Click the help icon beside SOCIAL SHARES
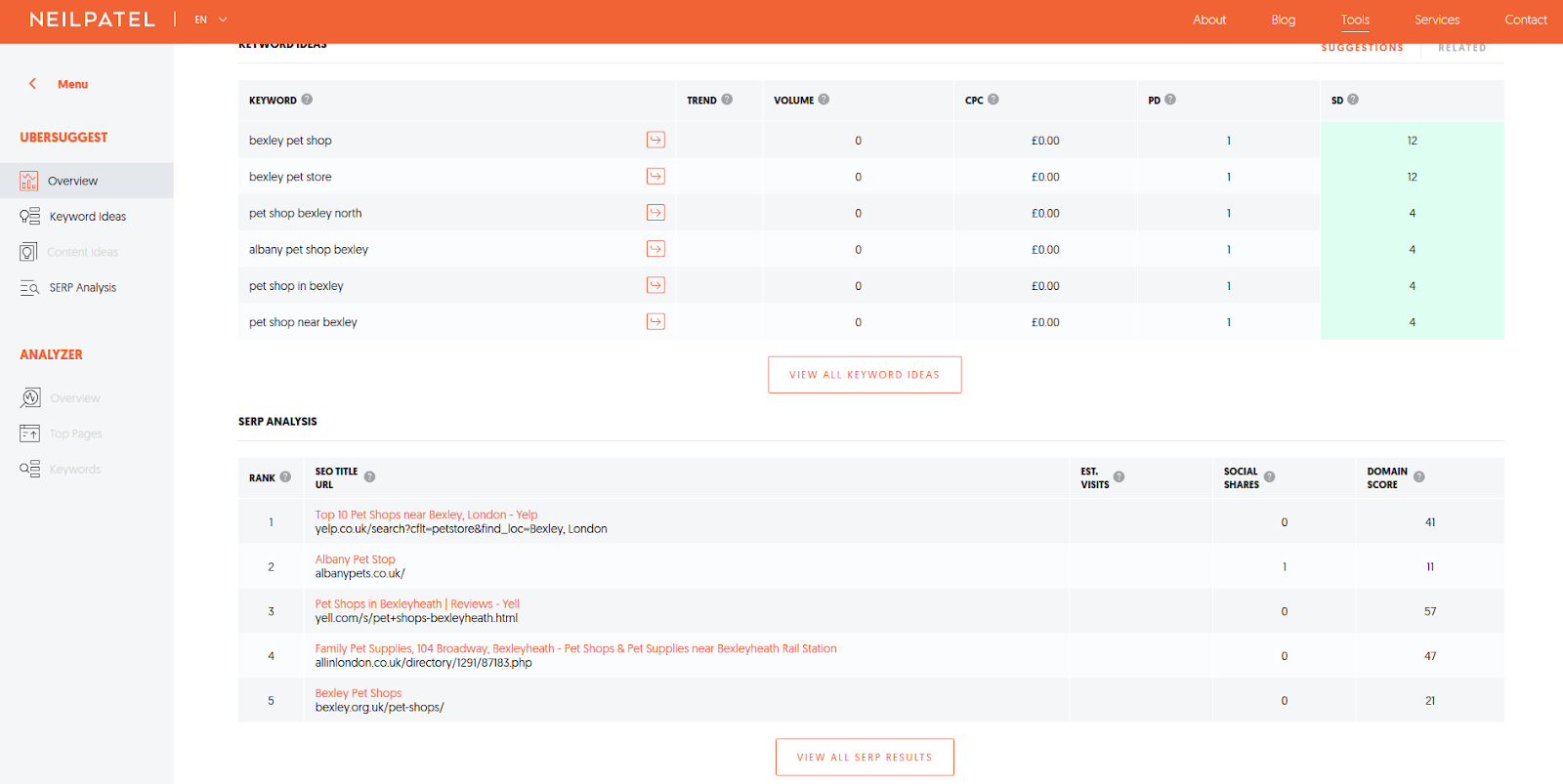1563x784 pixels. coord(1270,477)
